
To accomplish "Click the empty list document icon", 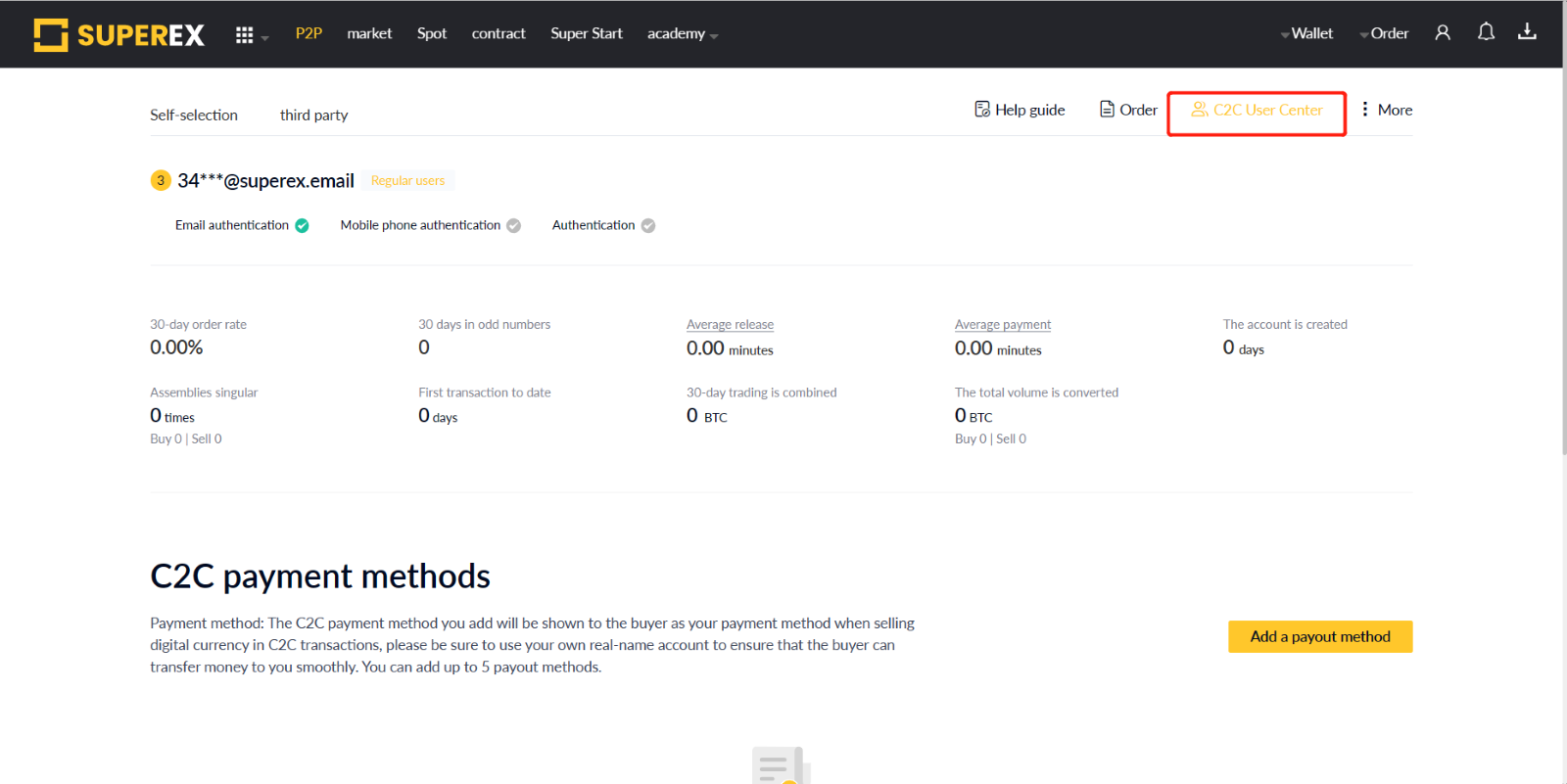I will pos(782,765).
